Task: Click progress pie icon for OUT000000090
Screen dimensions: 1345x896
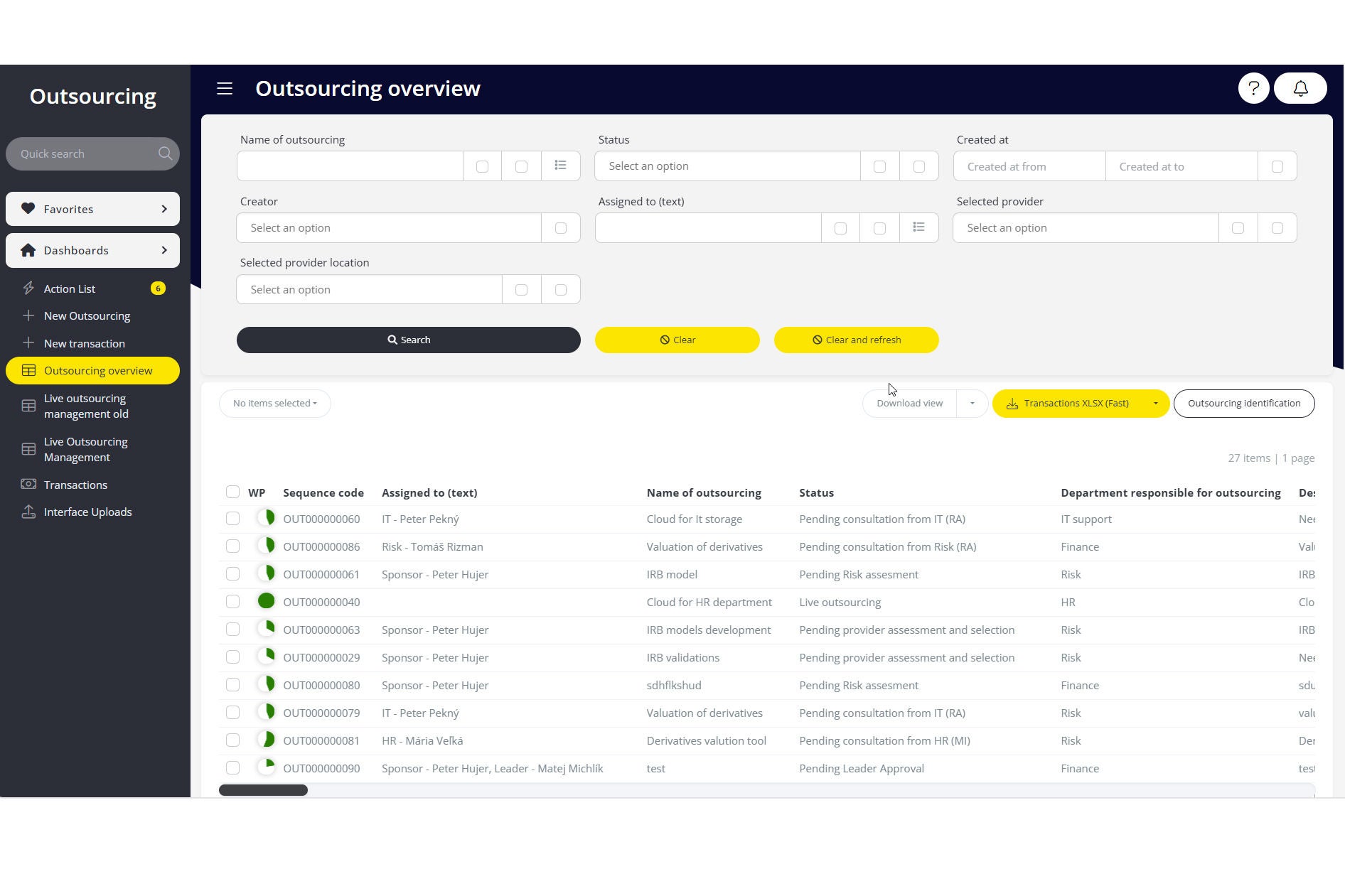Action: [x=266, y=767]
